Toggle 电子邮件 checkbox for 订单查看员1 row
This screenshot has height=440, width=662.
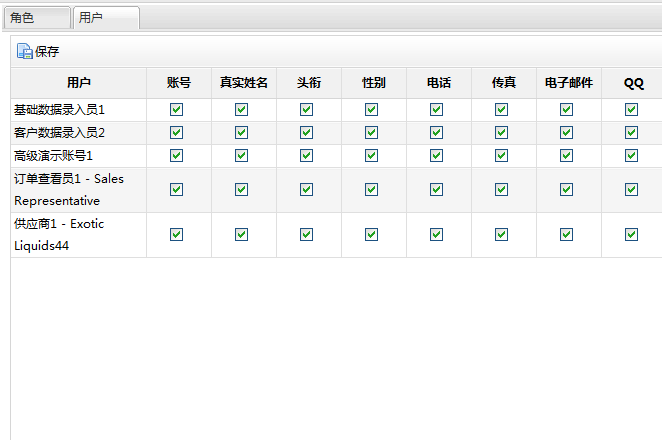[x=567, y=190]
